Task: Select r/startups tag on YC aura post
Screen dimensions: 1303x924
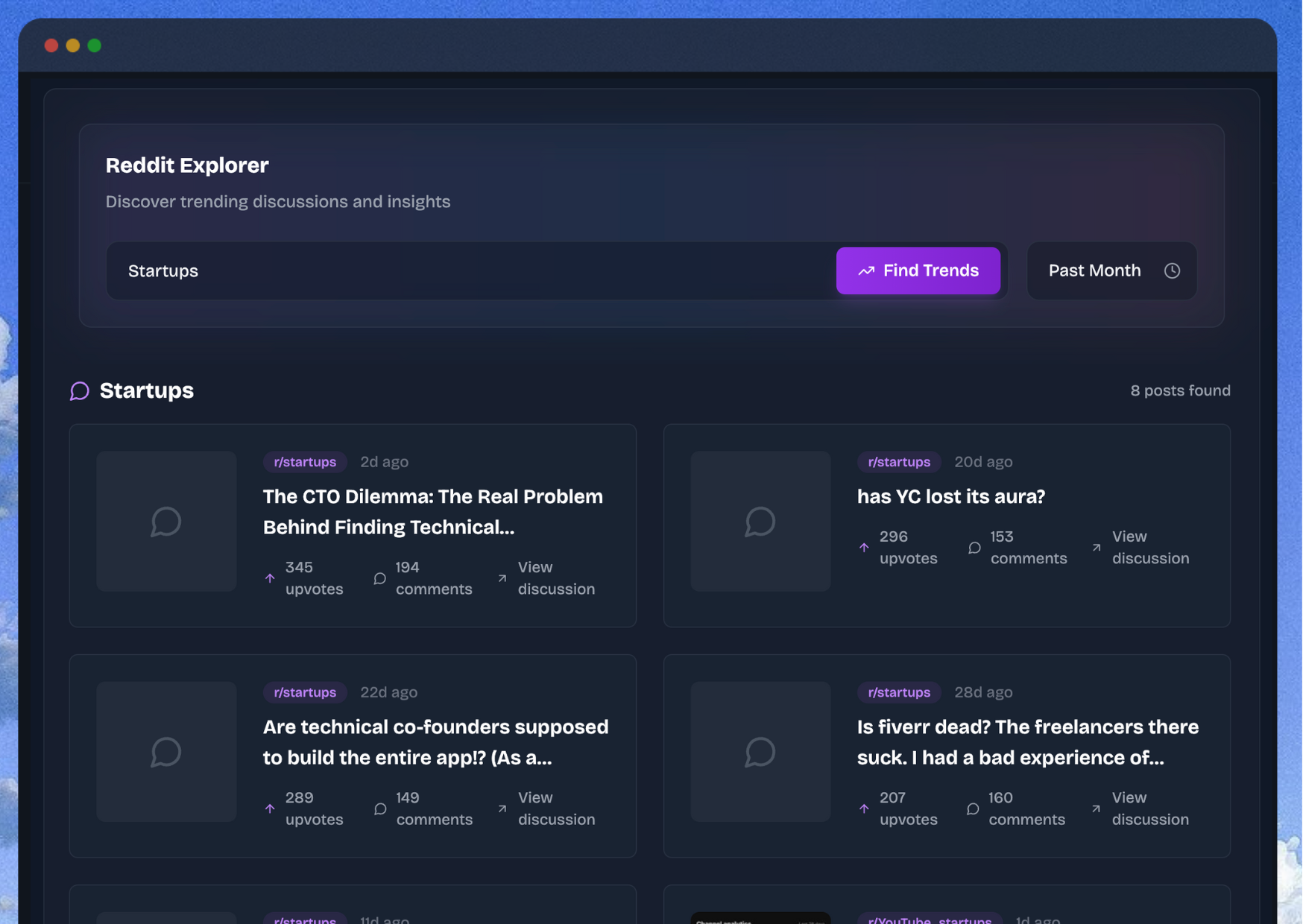Action: click(x=899, y=462)
